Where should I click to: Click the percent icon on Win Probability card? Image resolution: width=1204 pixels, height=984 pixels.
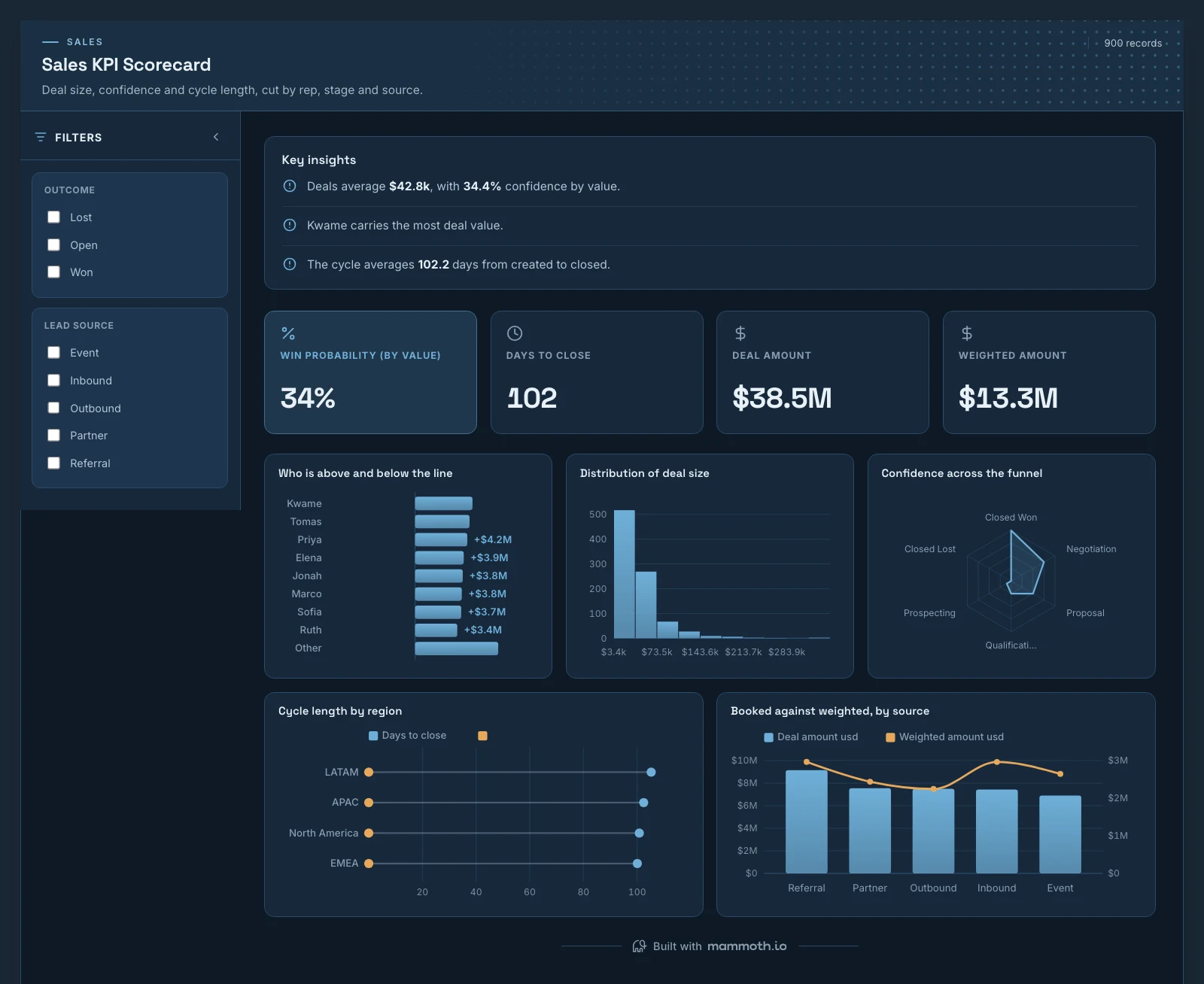click(288, 333)
